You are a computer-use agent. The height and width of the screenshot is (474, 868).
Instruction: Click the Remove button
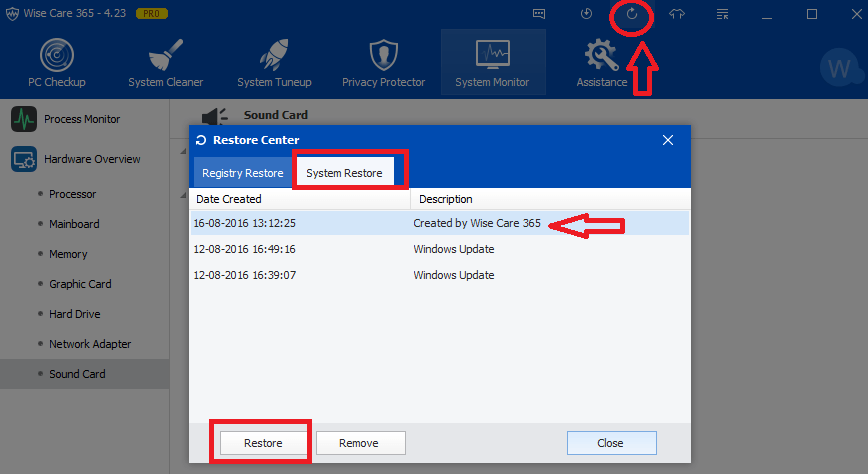click(x=360, y=443)
